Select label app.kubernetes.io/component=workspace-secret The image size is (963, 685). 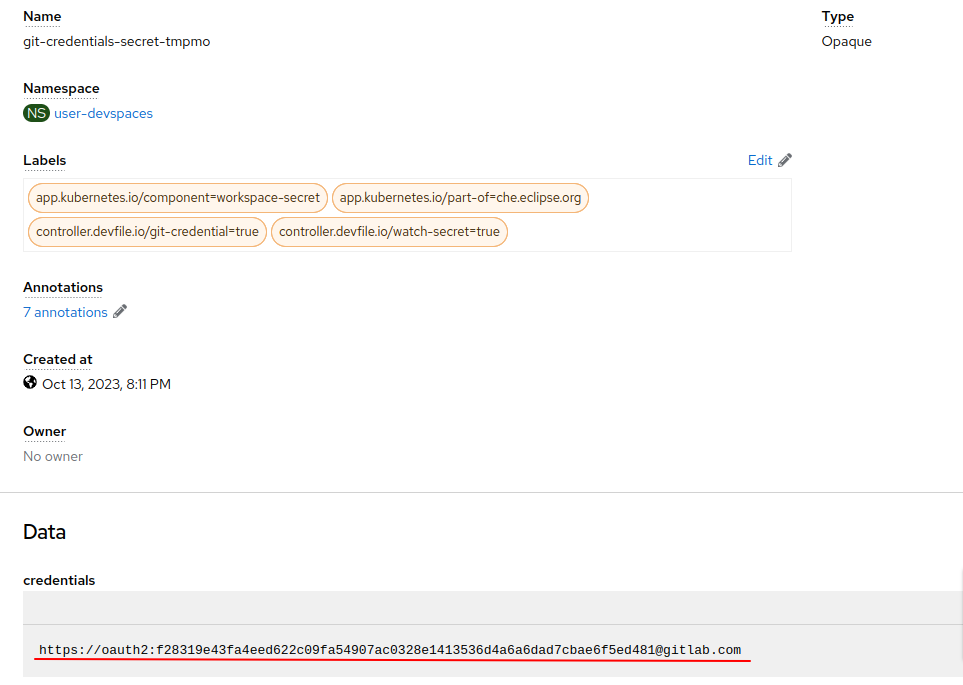(177, 198)
